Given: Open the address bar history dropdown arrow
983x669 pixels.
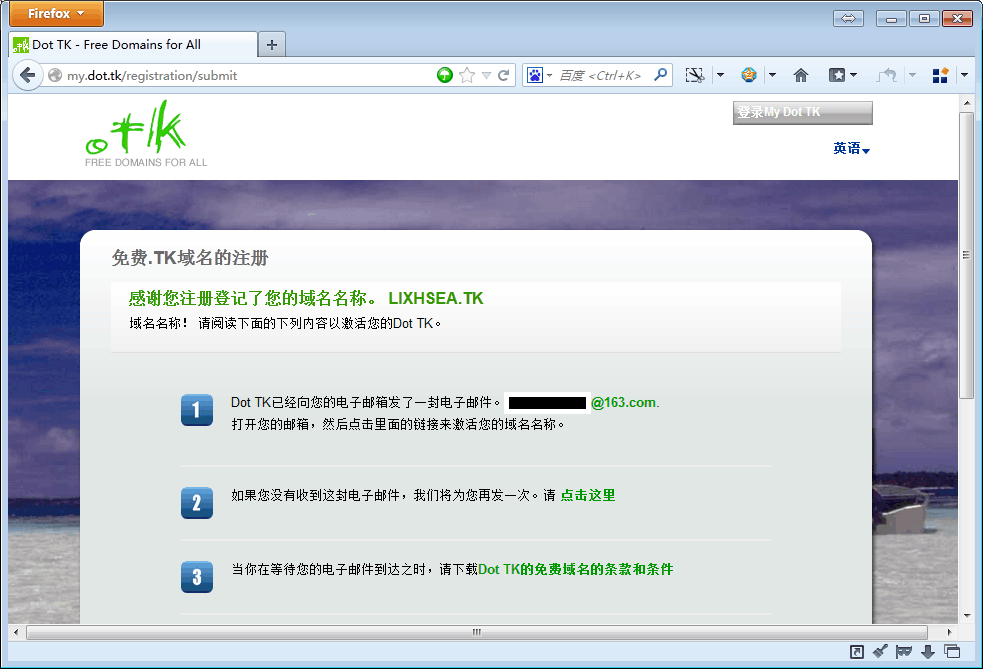Looking at the screenshot, I should 486,75.
